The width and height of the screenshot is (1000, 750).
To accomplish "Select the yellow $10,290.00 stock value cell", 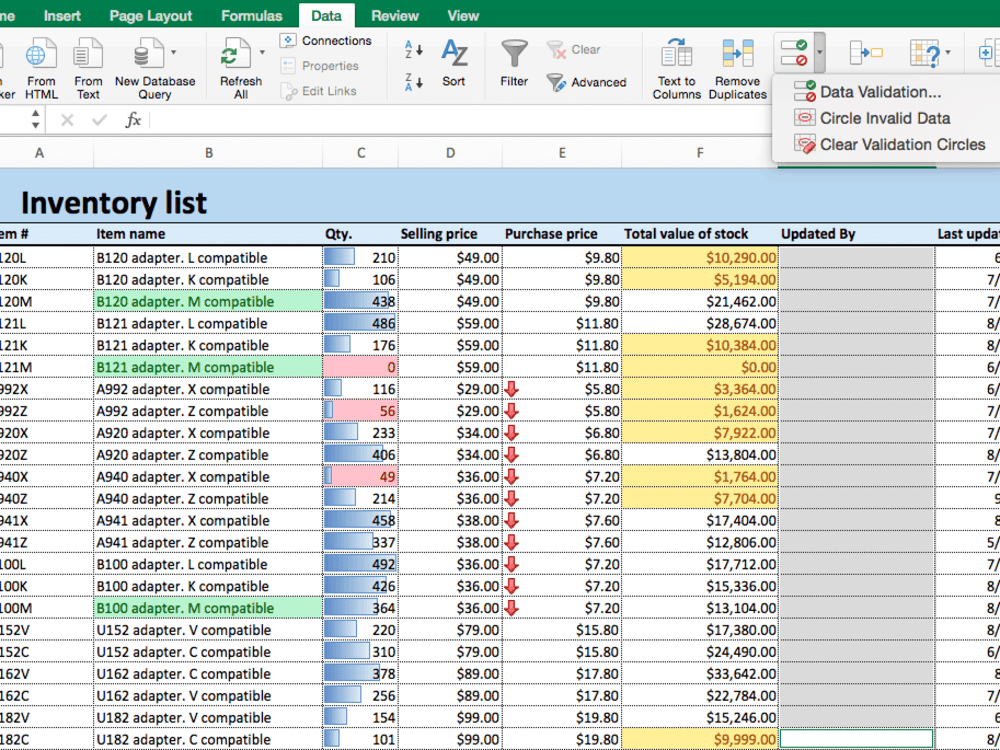I will 700,258.
